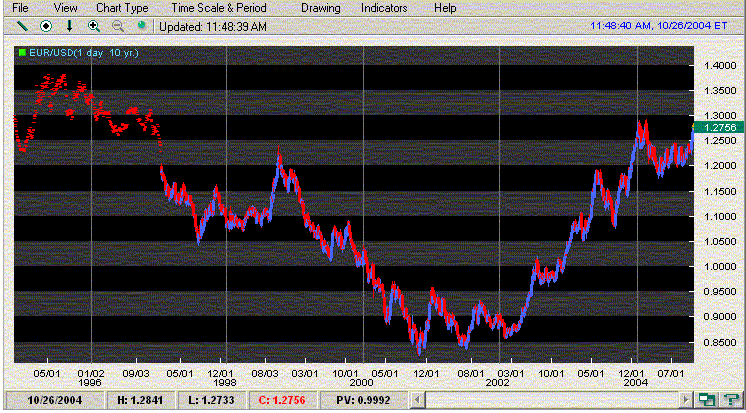746x413 pixels.
Task: Zoom out of the chart
Action: pos(118,25)
